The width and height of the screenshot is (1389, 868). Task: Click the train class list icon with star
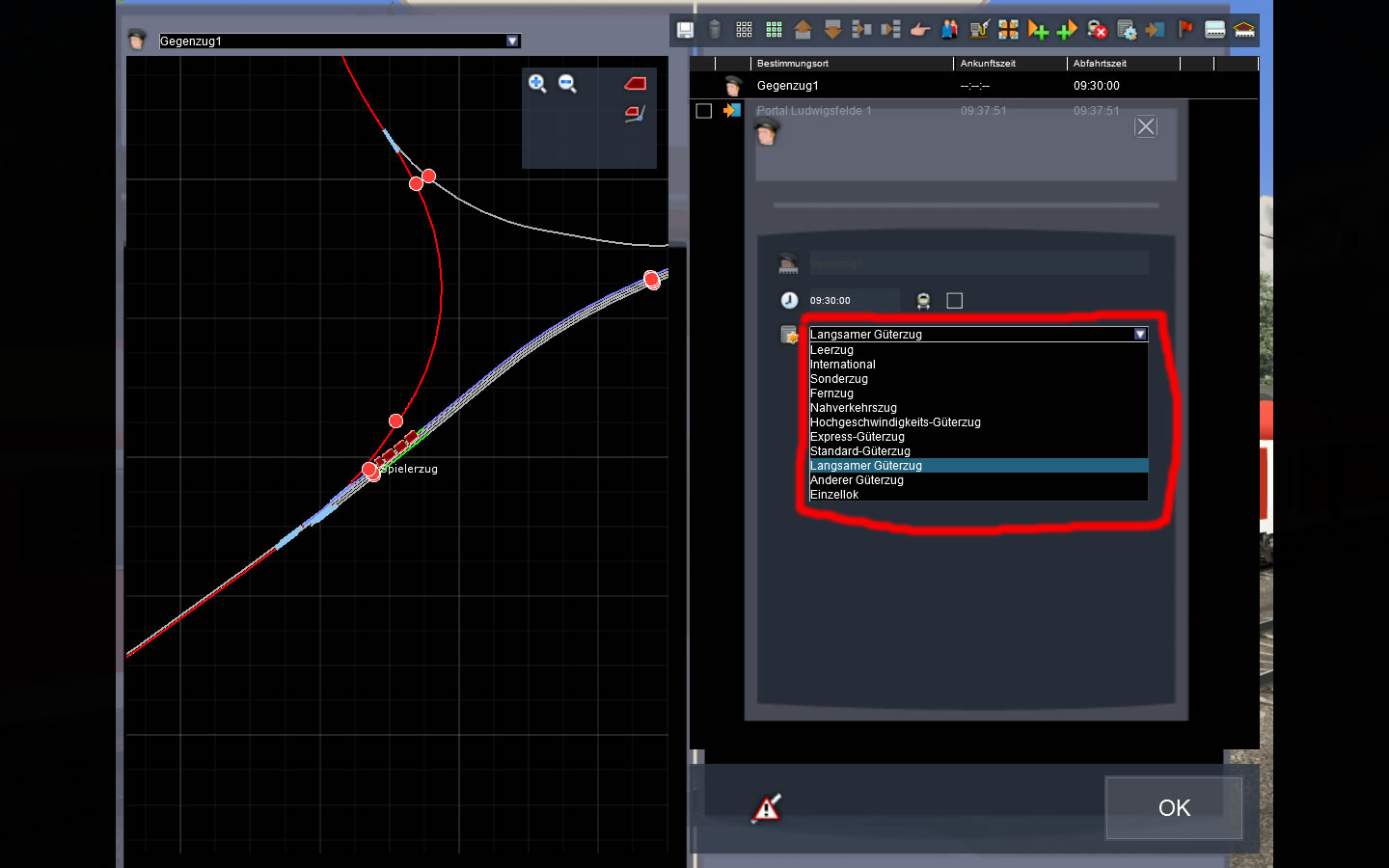pyautogui.click(x=789, y=335)
